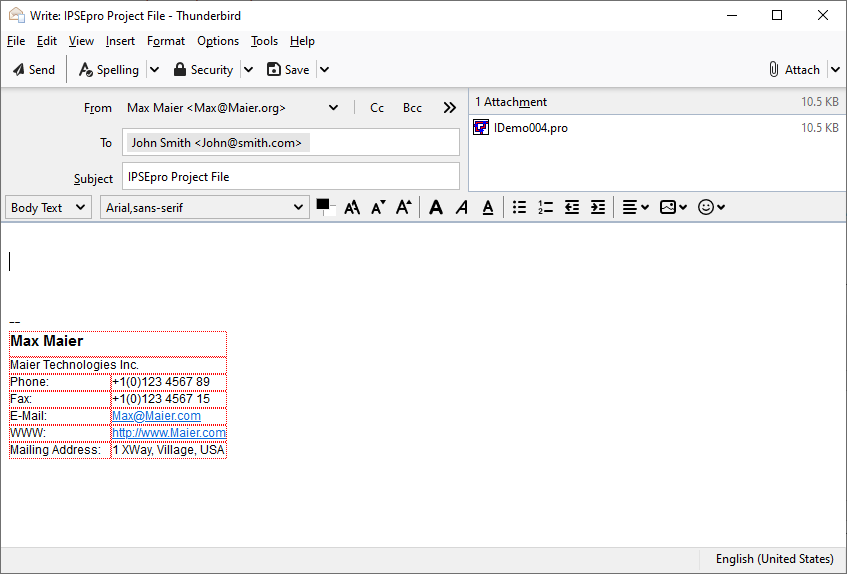847x574 pixels.
Task: Apply bulleted list
Action: [520, 207]
